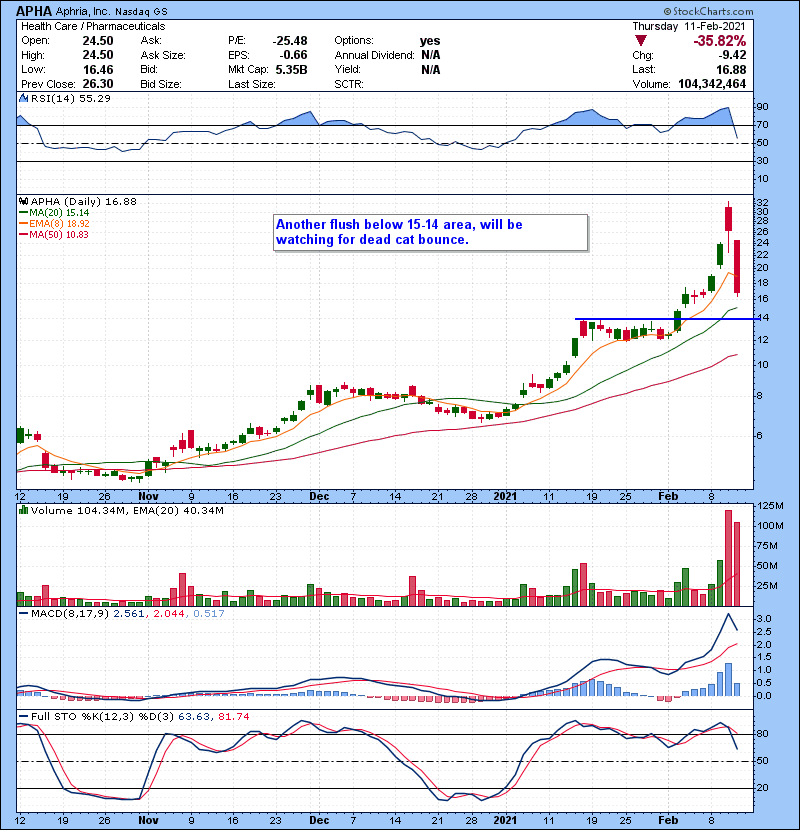The height and width of the screenshot is (830, 800).
Task: Click the RSI(14) 55.29 indicator label
Action: pyautogui.click(x=70, y=98)
